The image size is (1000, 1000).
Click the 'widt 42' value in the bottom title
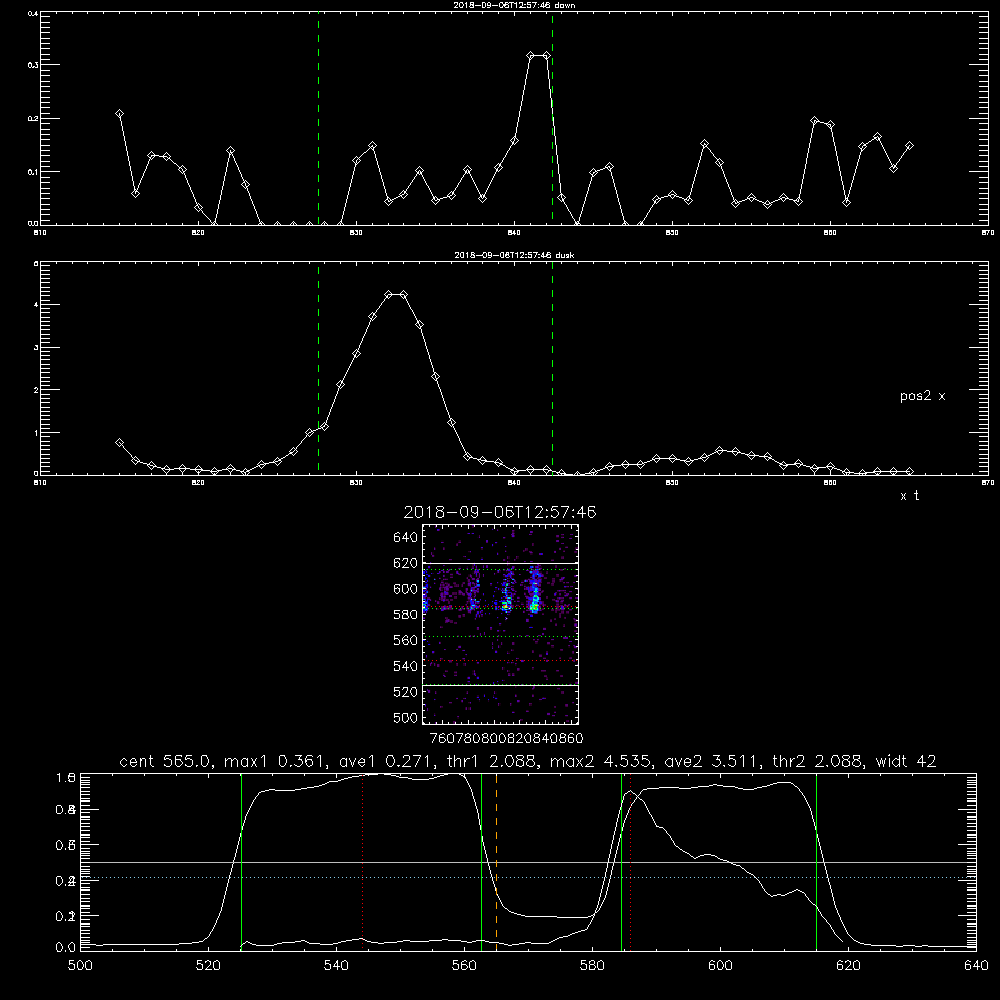(906, 761)
